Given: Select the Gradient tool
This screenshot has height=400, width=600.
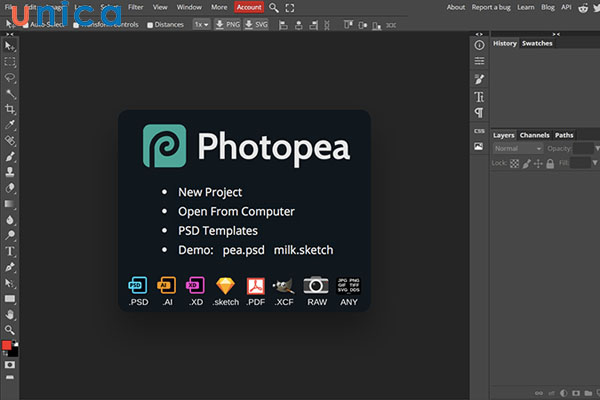Looking at the screenshot, I should (x=10, y=204).
